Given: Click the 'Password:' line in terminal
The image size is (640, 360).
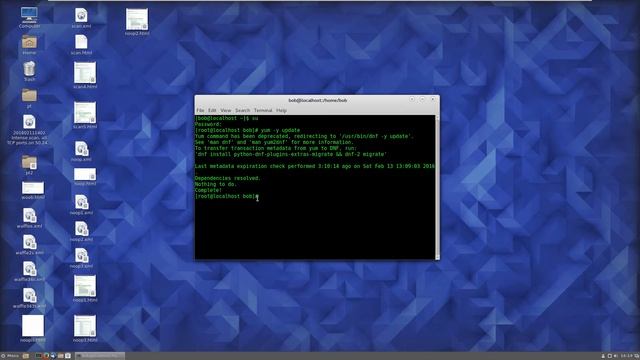Looking at the screenshot, I should (x=208, y=124).
